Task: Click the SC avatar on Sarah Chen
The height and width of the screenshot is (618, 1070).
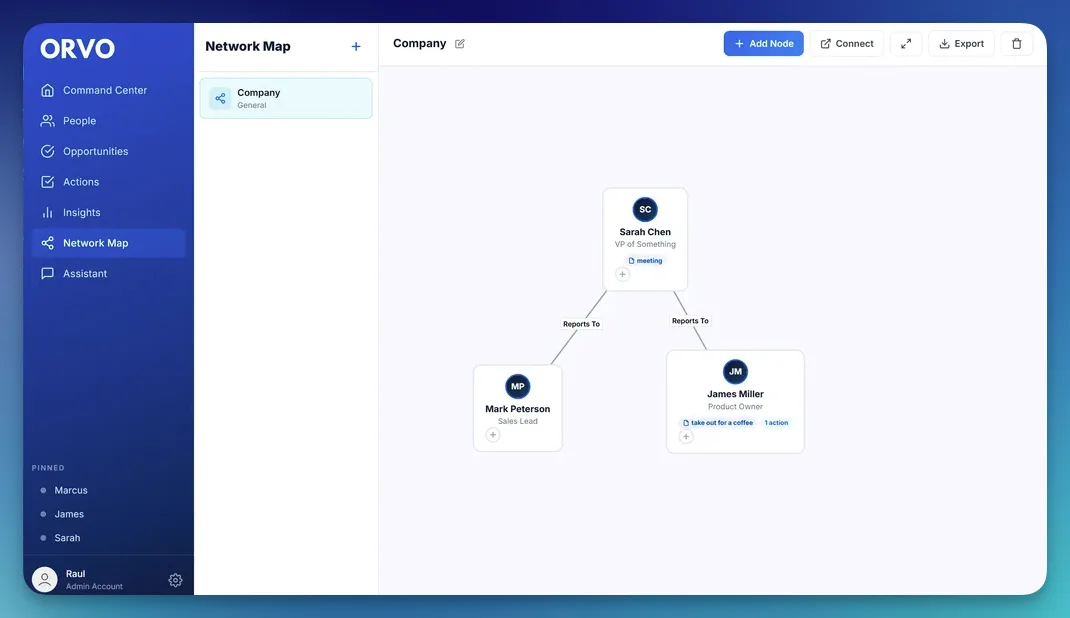Action: [x=645, y=209]
